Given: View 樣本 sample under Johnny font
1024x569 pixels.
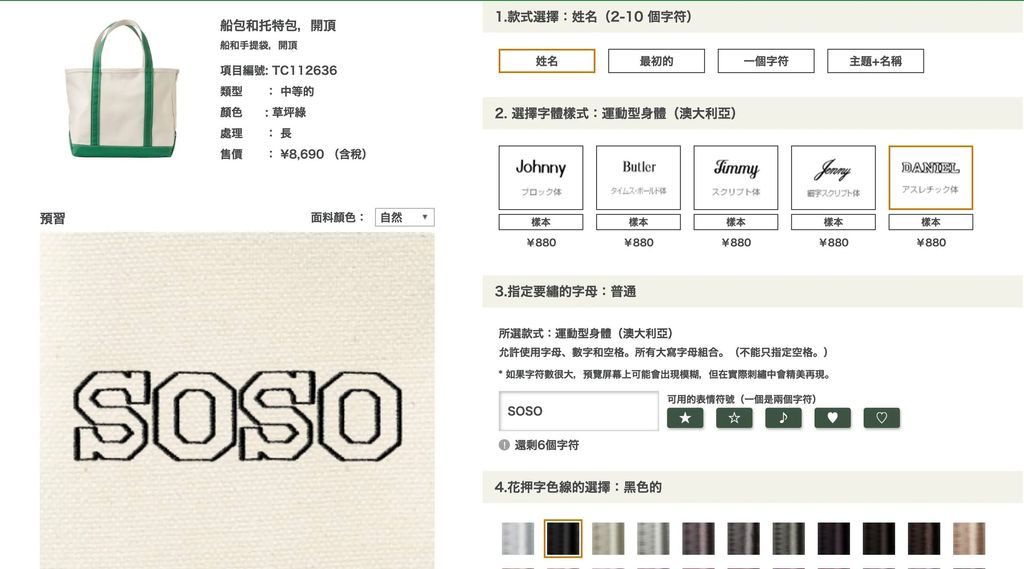Looking at the screenshot, I should pyautogui.click(x=541, y=222).
